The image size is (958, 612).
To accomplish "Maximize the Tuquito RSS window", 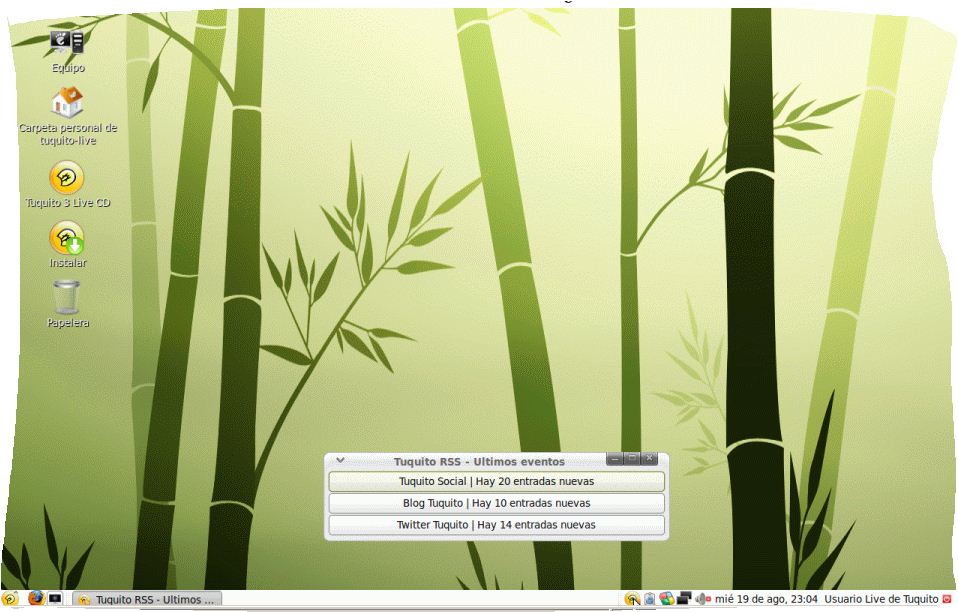I will 632,459.
